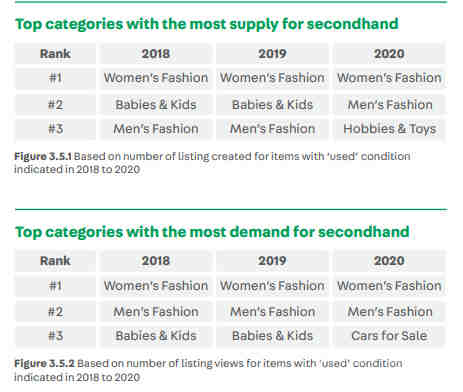463x392 pixels.
Task: Select Rank header in demand table
Action: 55,261
